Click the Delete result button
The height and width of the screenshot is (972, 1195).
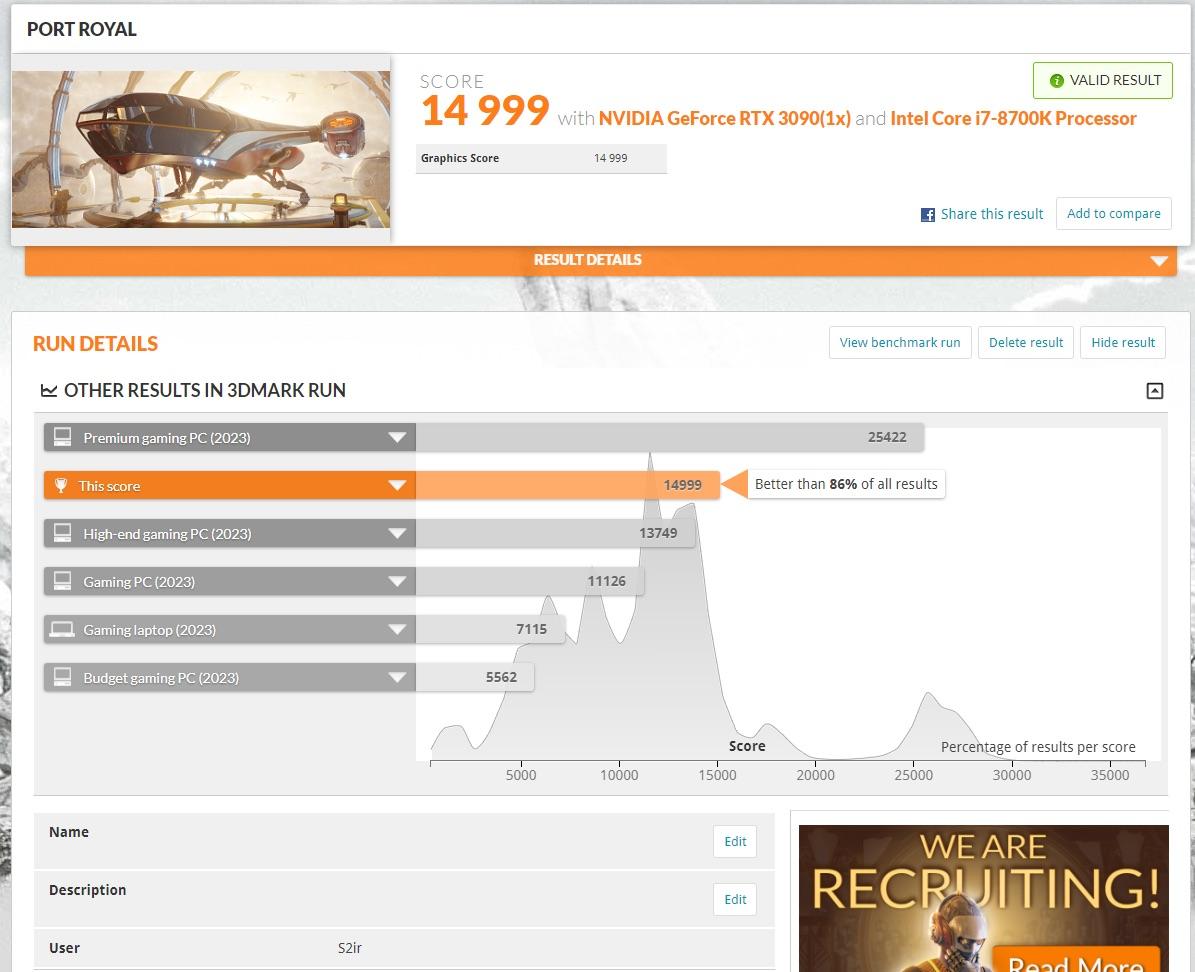click(x=1026, y=342)
